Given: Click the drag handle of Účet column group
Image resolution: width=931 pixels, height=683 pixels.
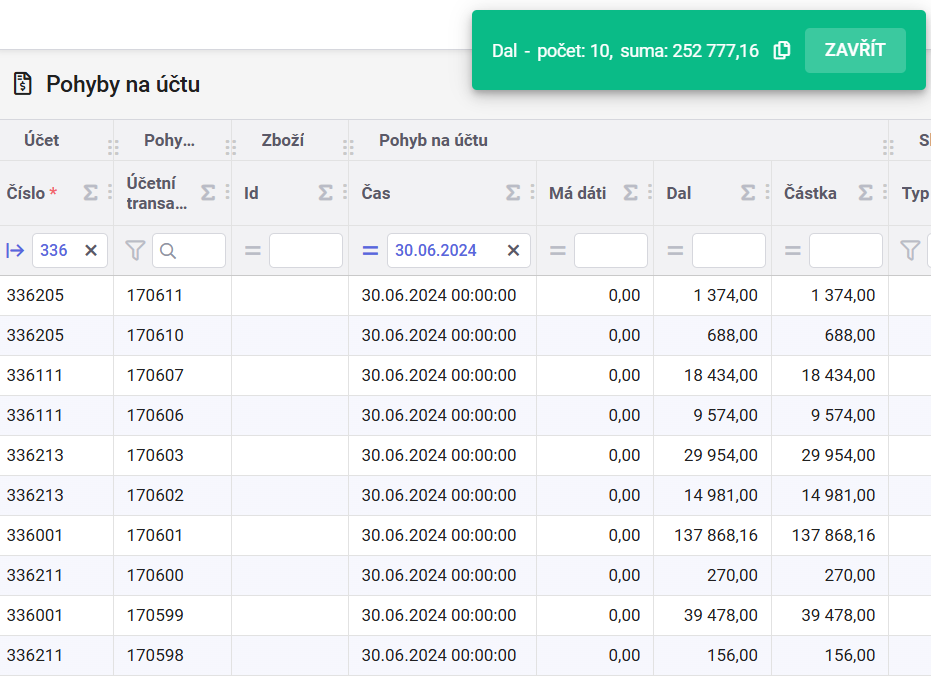Looking at the screenshot, I should pyautogui.click(x=113, y=147).
